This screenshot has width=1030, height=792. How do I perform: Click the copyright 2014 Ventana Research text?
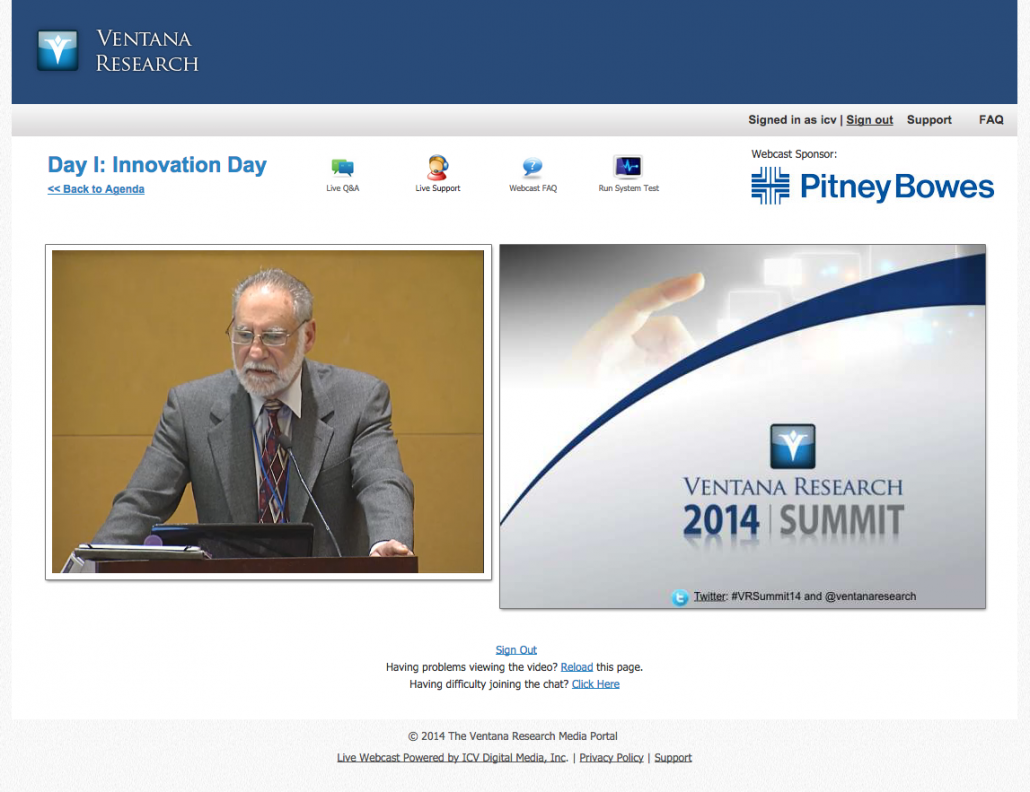point(512,736)
